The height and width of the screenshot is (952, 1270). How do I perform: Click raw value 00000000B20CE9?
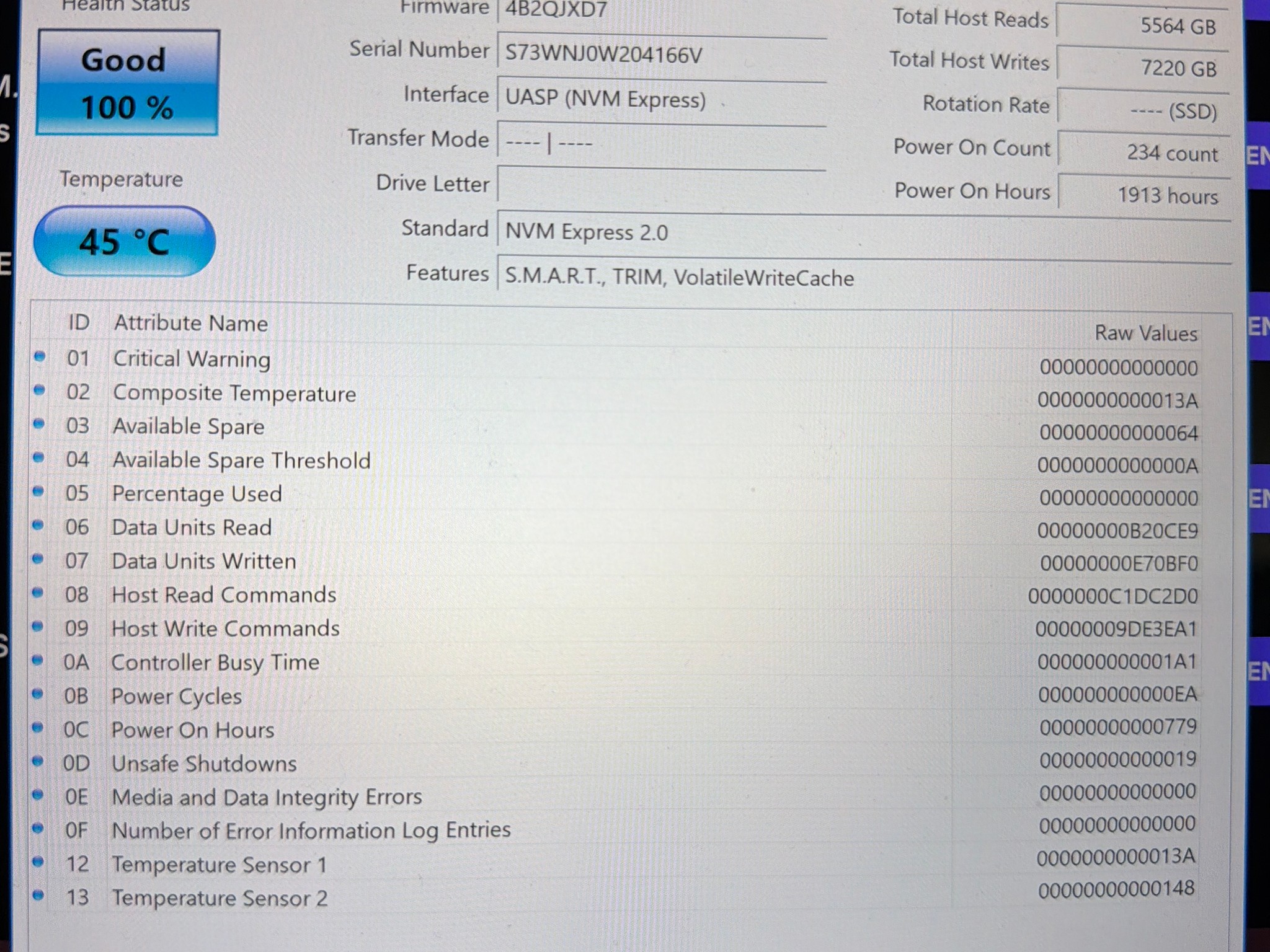click(1117, 531)
